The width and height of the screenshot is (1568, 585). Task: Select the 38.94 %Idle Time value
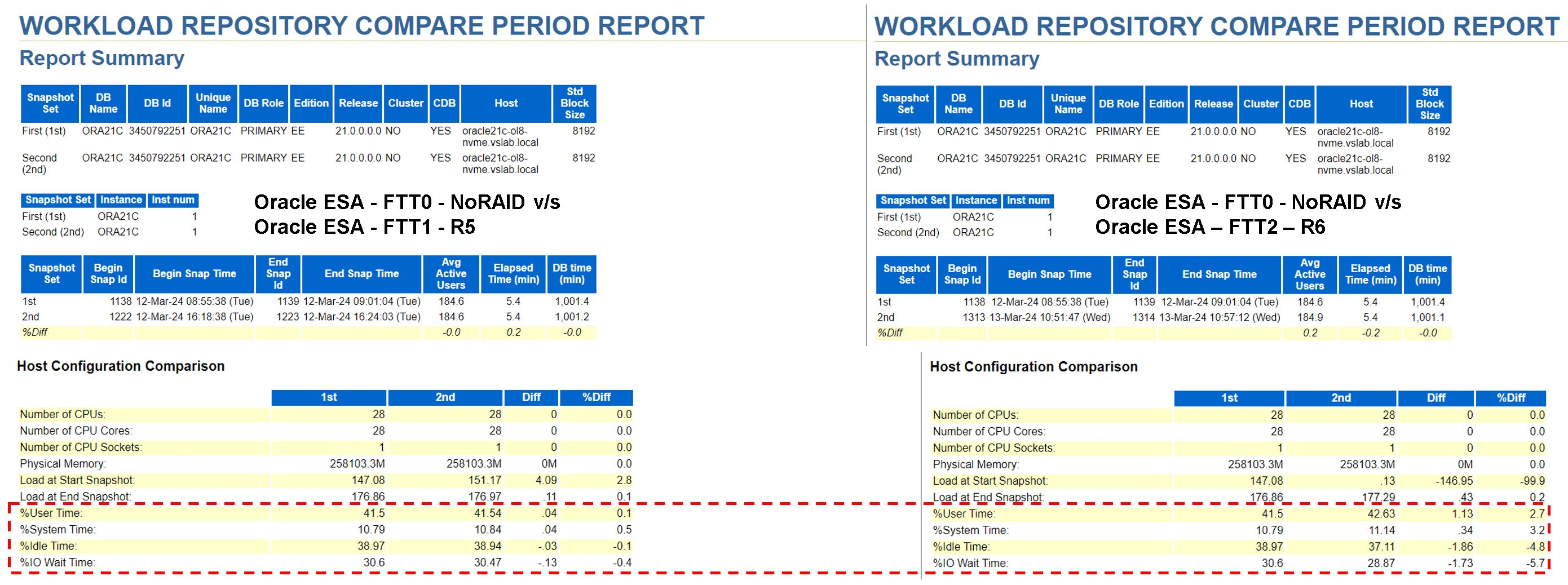point(488,546)
